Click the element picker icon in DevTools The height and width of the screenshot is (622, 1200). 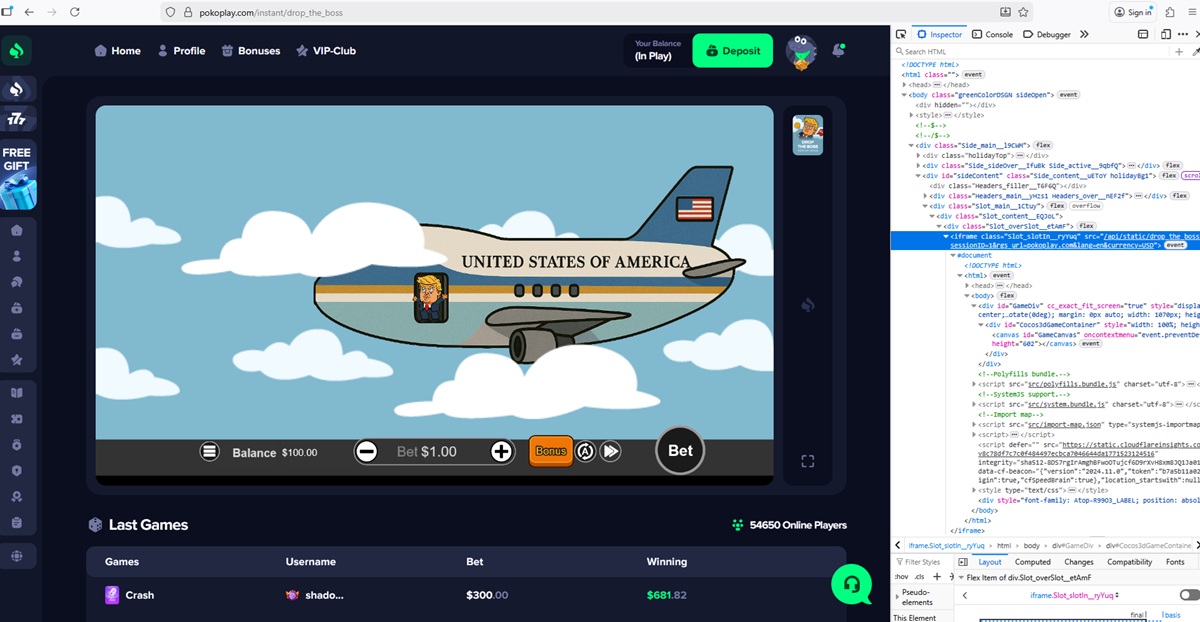point(901,34)
